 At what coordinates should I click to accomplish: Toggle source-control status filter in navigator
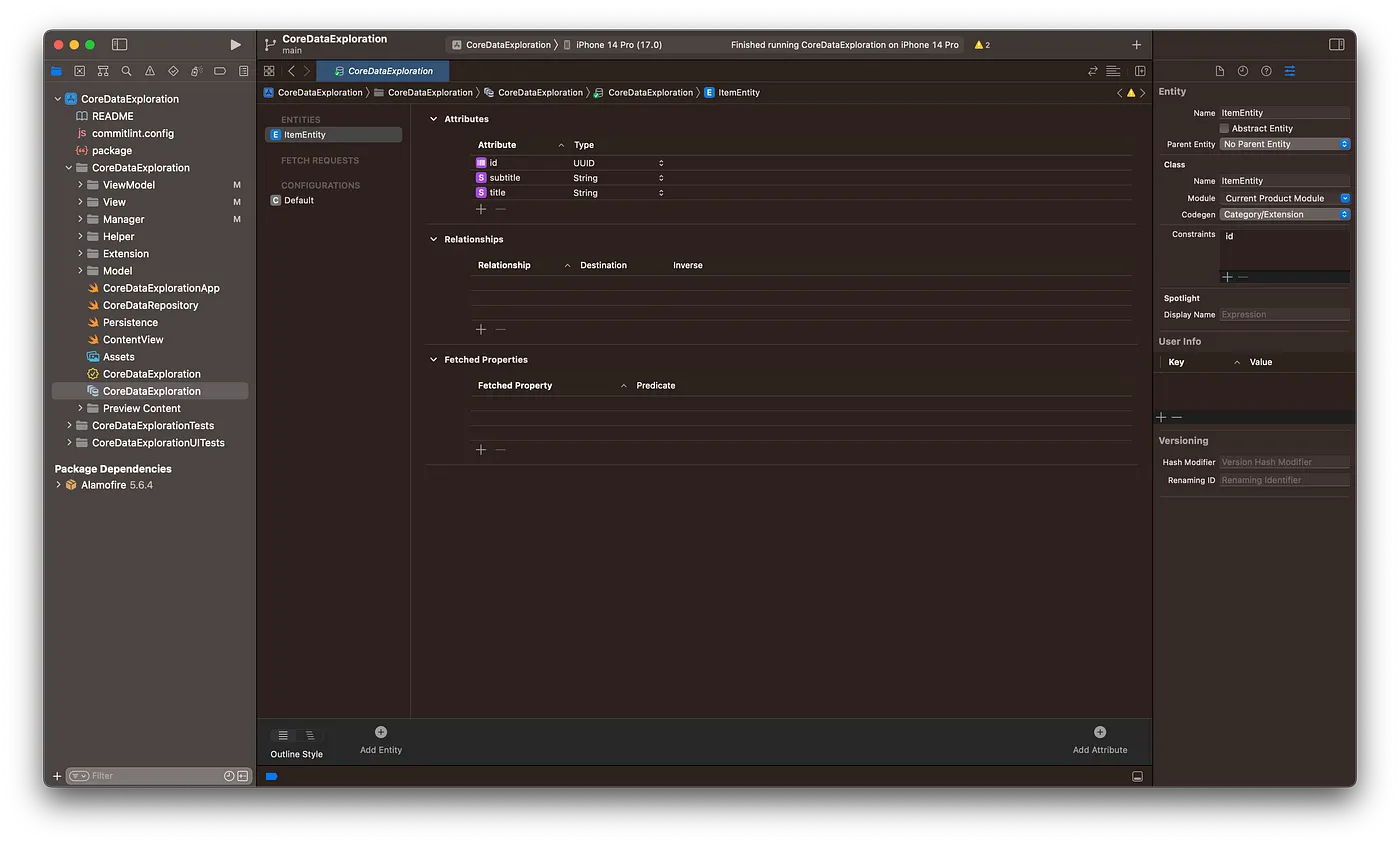242,776
